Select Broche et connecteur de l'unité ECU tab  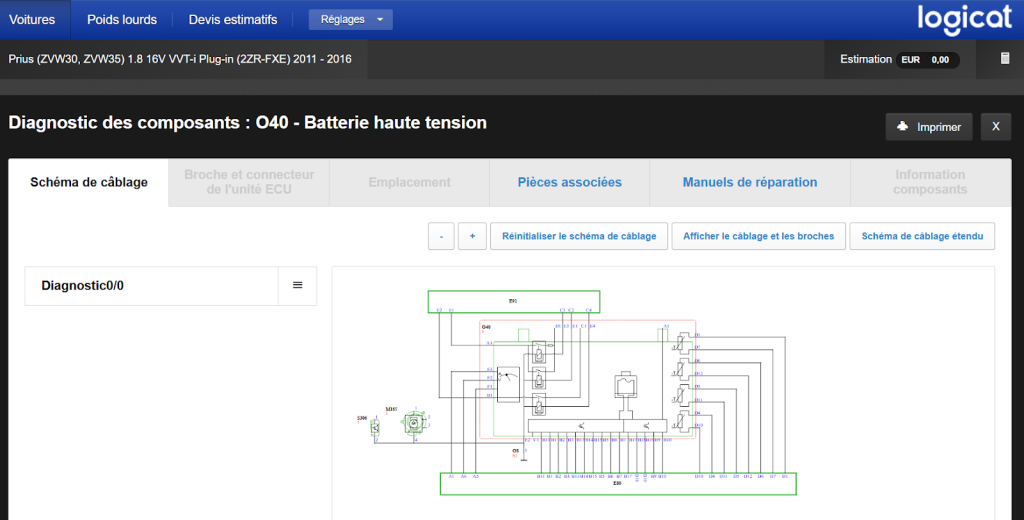pos(249,182)
